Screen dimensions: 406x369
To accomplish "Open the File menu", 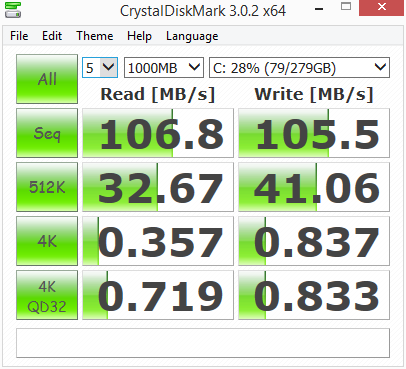I will coord(19,36).
